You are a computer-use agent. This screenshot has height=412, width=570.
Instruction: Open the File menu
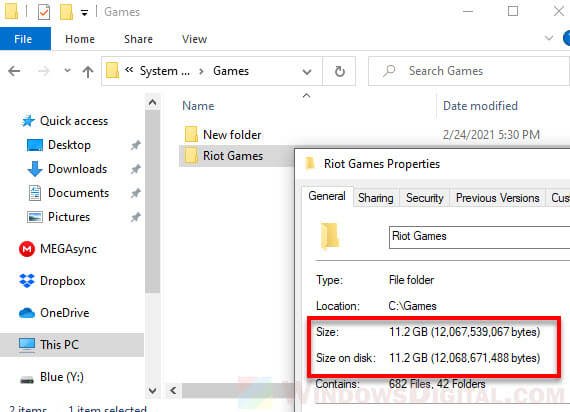[x=23, y=39]
